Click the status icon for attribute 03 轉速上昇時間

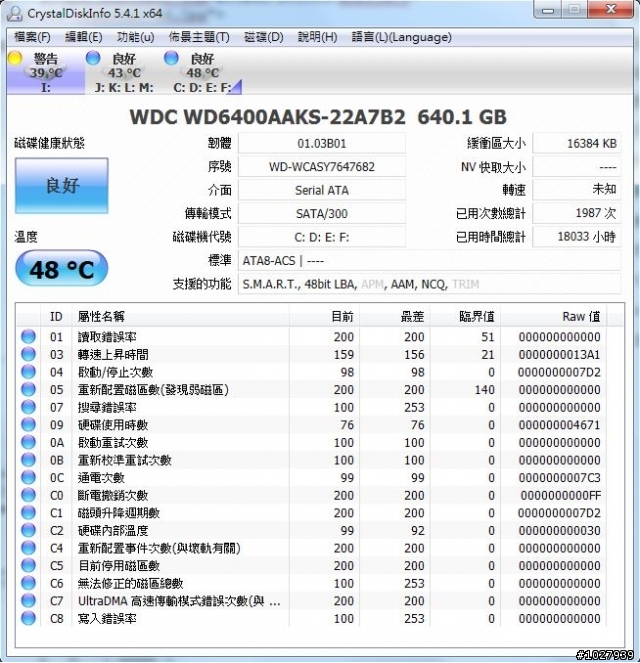[x=28, y=354]
